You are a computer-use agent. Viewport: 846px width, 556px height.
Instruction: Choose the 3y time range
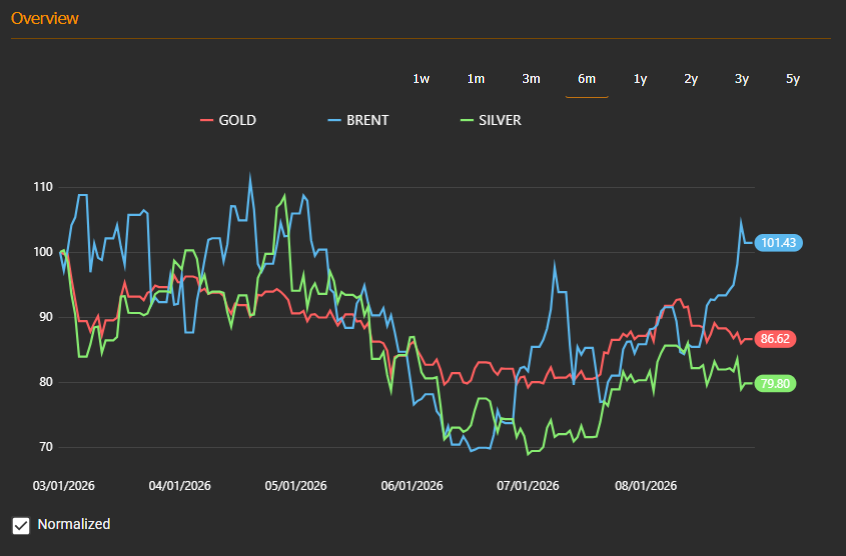pos(742,79)
